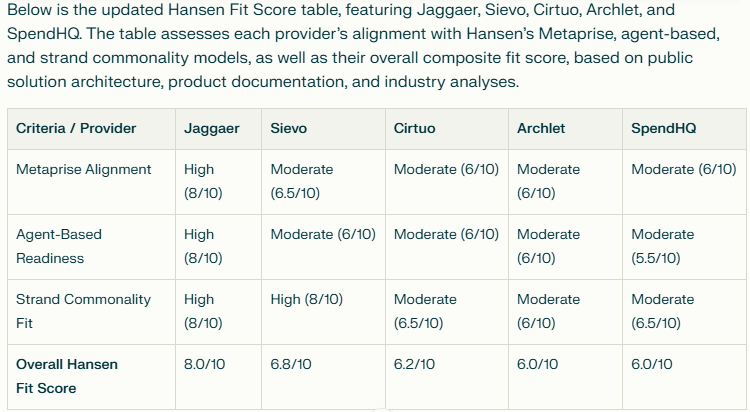Select Cirtuo's overall score of 6.2/10

tap(414, 364)
